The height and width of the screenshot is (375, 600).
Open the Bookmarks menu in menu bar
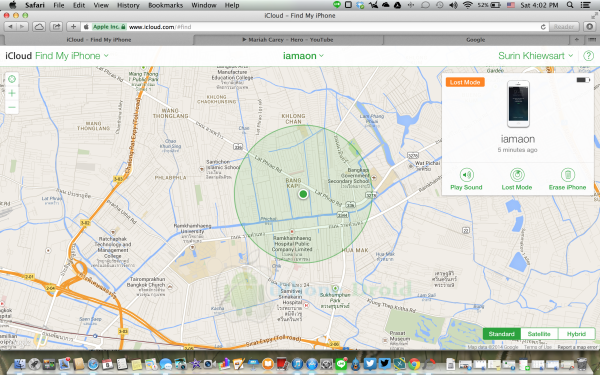click(165, 5)
